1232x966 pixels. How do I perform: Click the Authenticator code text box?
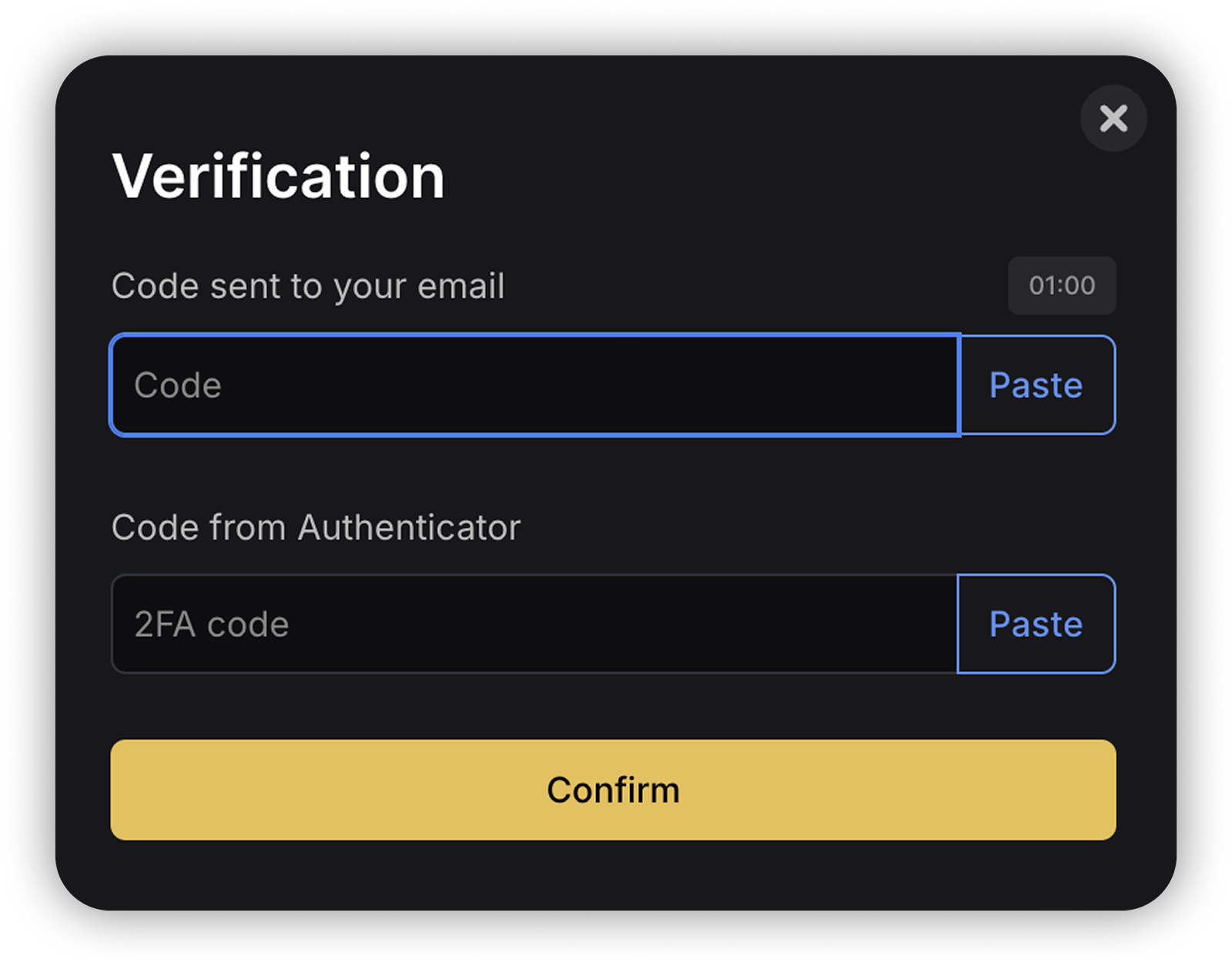pos(534,624)
